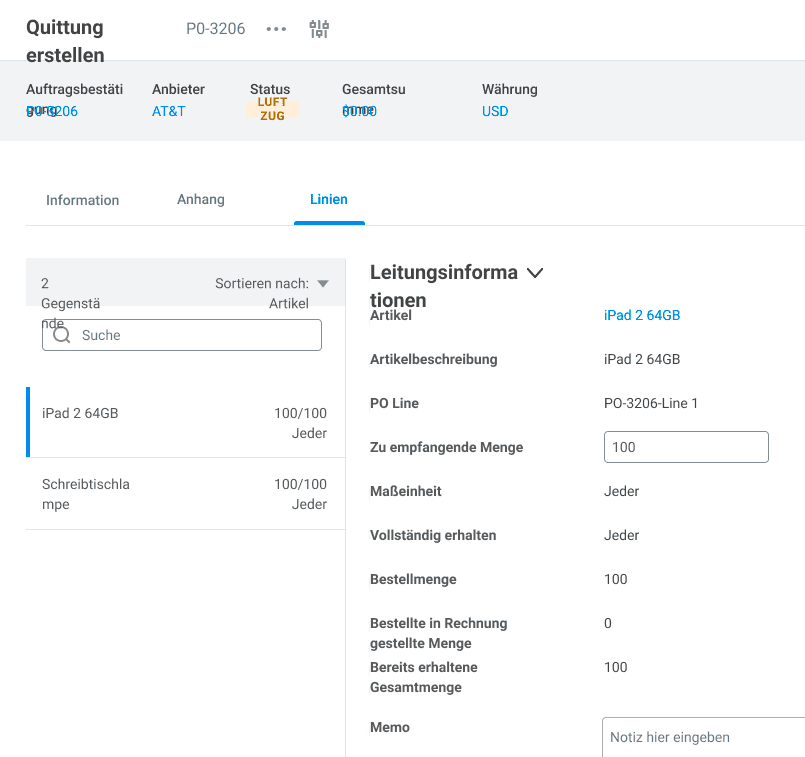The image size is (805, 757).
Task: Select the Linien tab
Action: click(329, 200)
